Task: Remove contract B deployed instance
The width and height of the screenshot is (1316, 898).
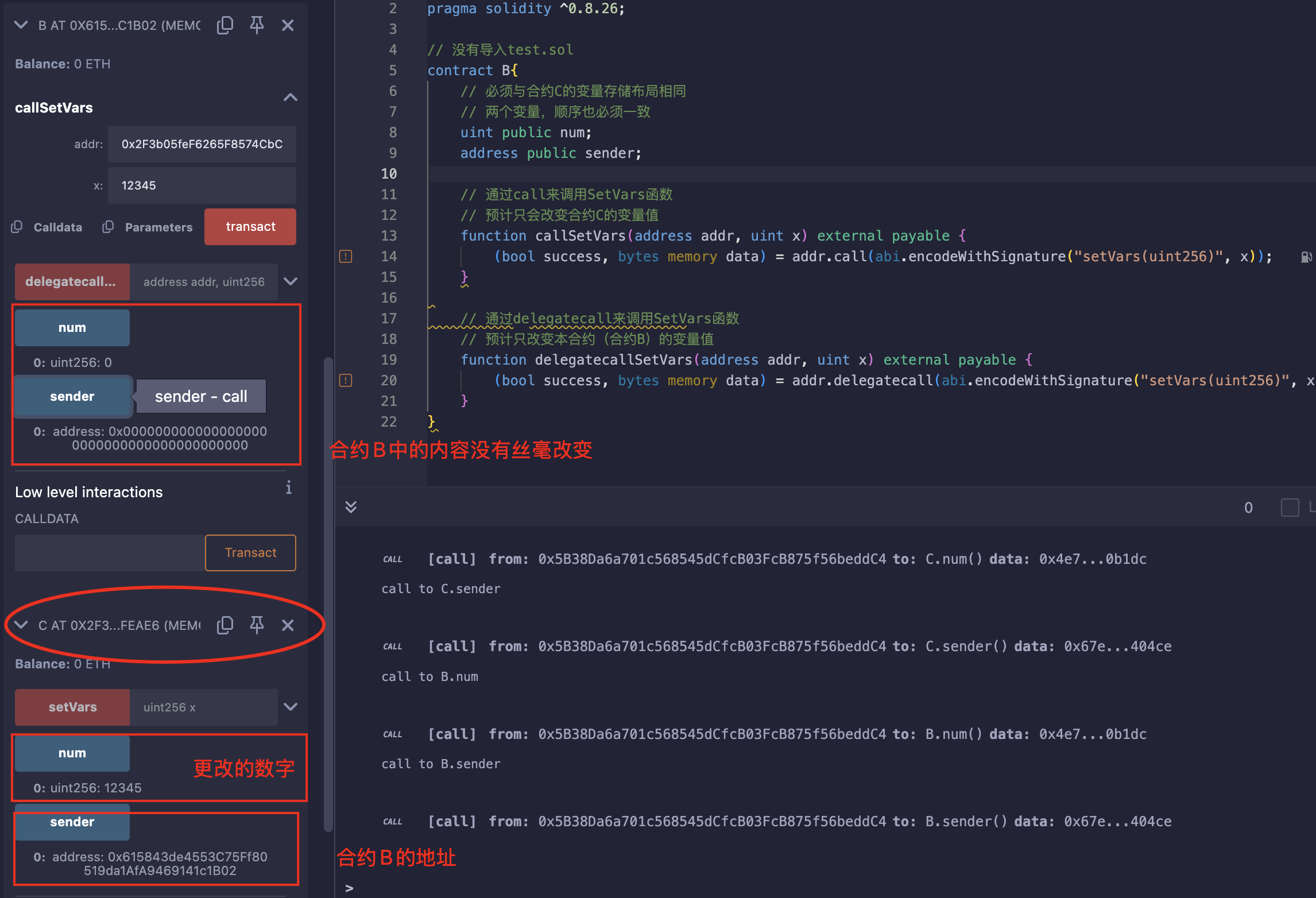Action: 288,25
